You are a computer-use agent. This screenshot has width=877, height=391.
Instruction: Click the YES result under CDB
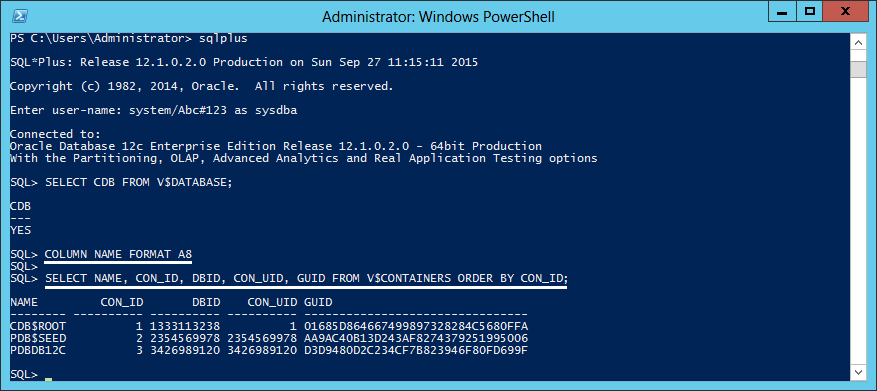21,230
